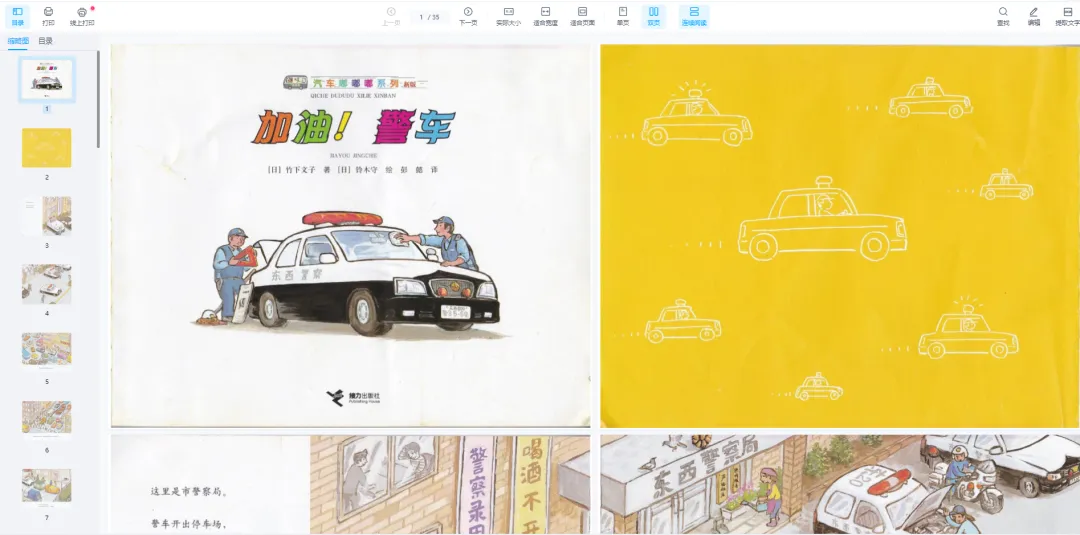The width and height of the screenshot is (1080, 535).
Task: Select page 3 thumbnail
Action: coord(47,216)
